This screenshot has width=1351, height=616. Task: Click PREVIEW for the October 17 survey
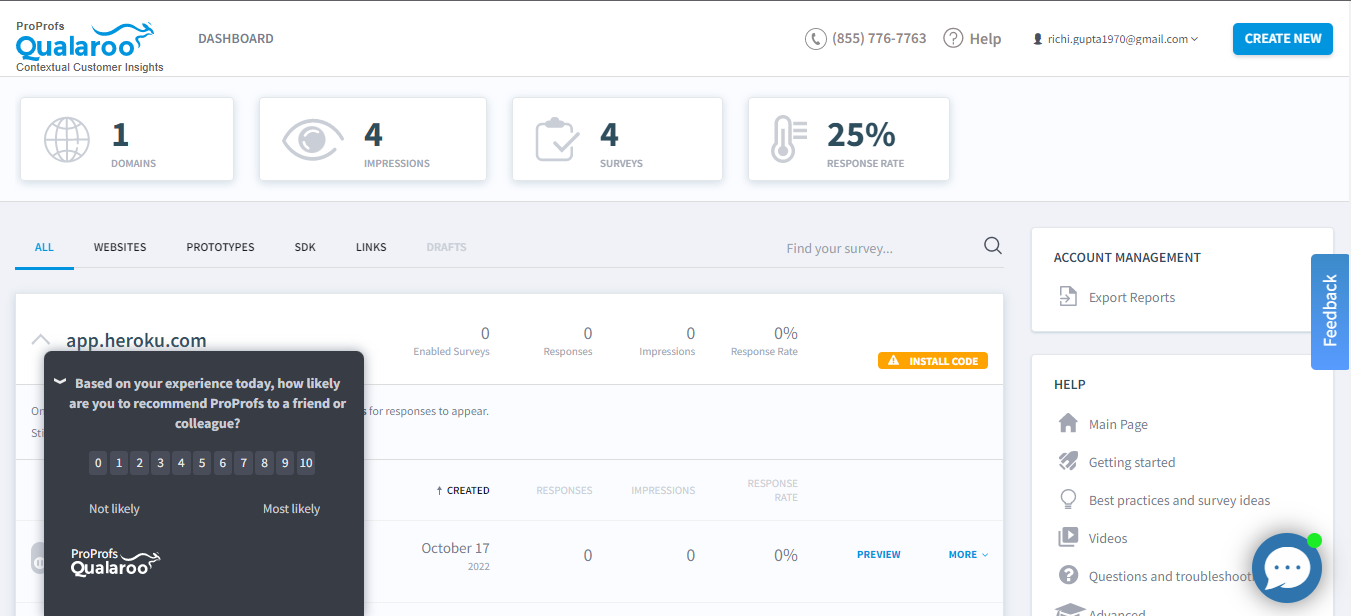(x=879, y=554)
